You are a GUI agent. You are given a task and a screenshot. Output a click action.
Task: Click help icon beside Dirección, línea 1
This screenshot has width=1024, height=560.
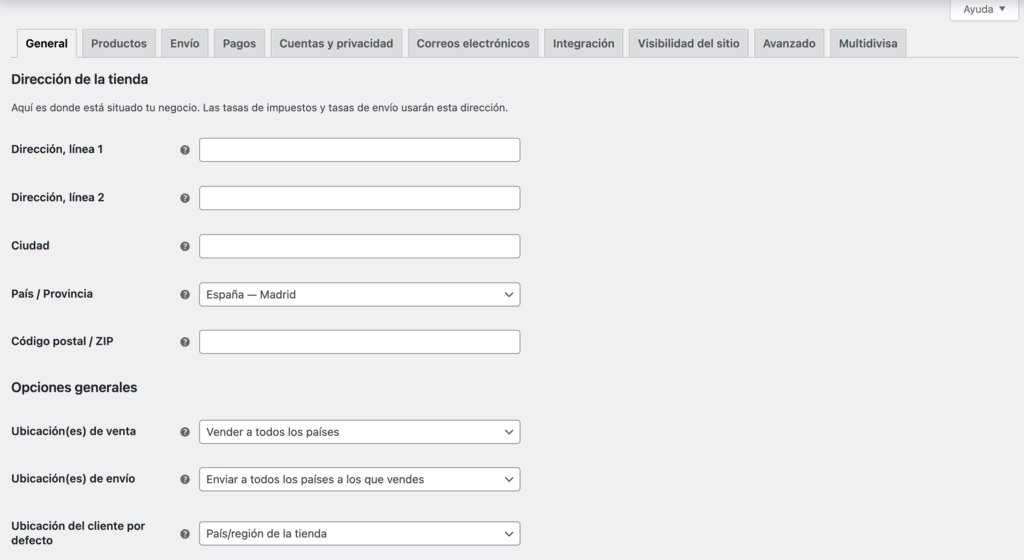(185, 150)
